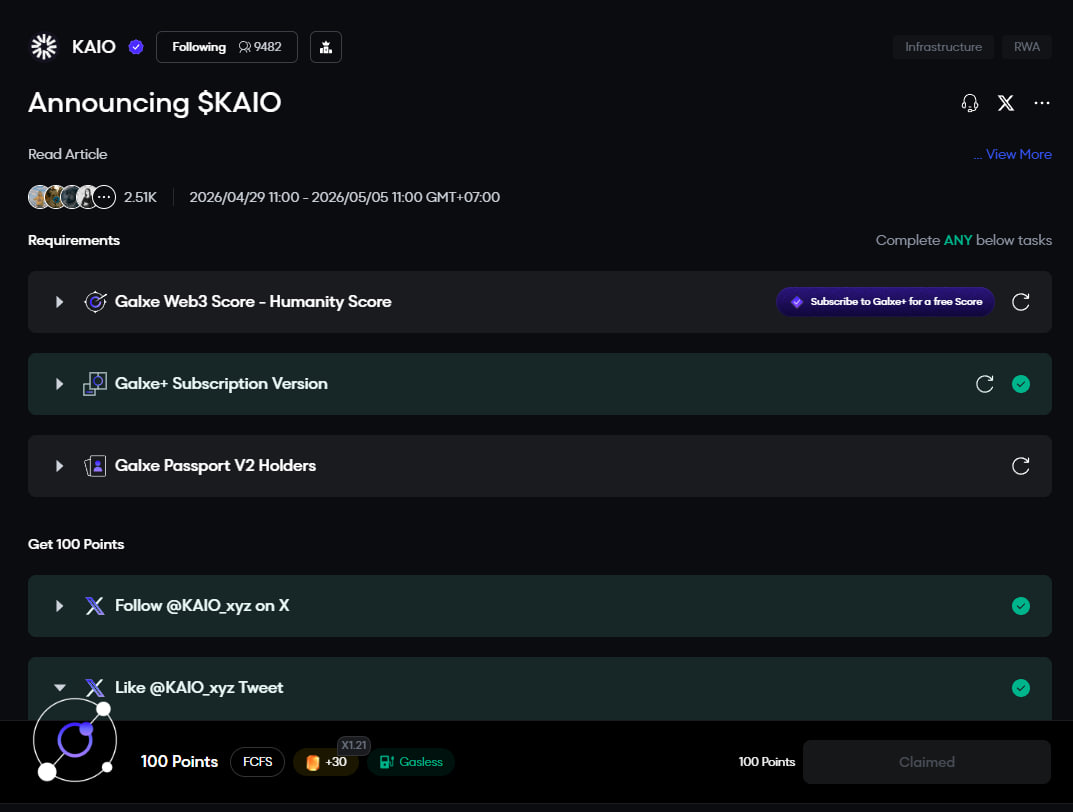The image size is (1073, 812).
Task: Click the Complete ANY below tasks text
Action: pyautogui.click(x=964, y=240)
